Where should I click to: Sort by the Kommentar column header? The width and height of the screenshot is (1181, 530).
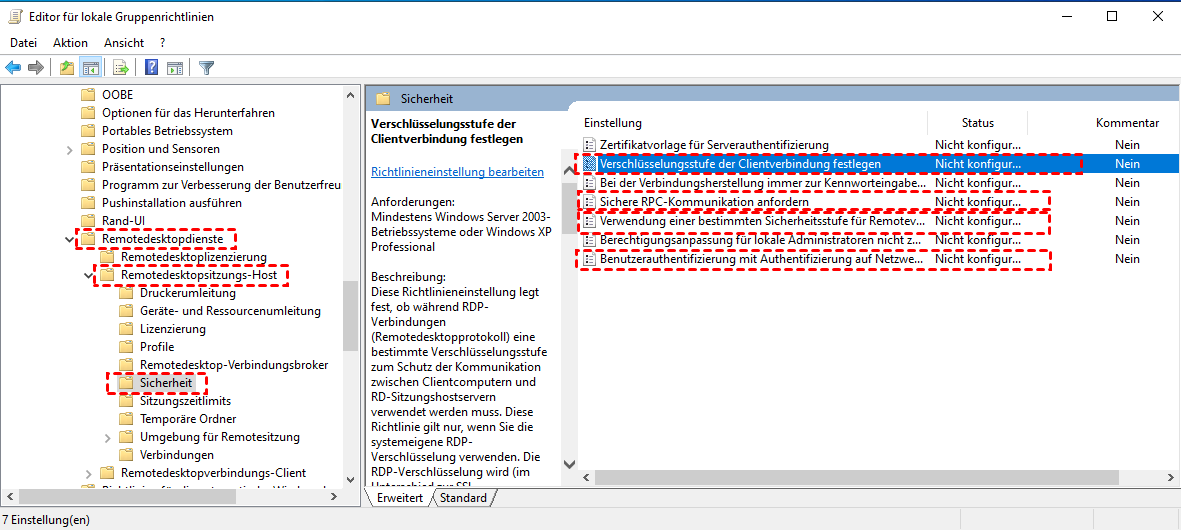(1127, 123)
